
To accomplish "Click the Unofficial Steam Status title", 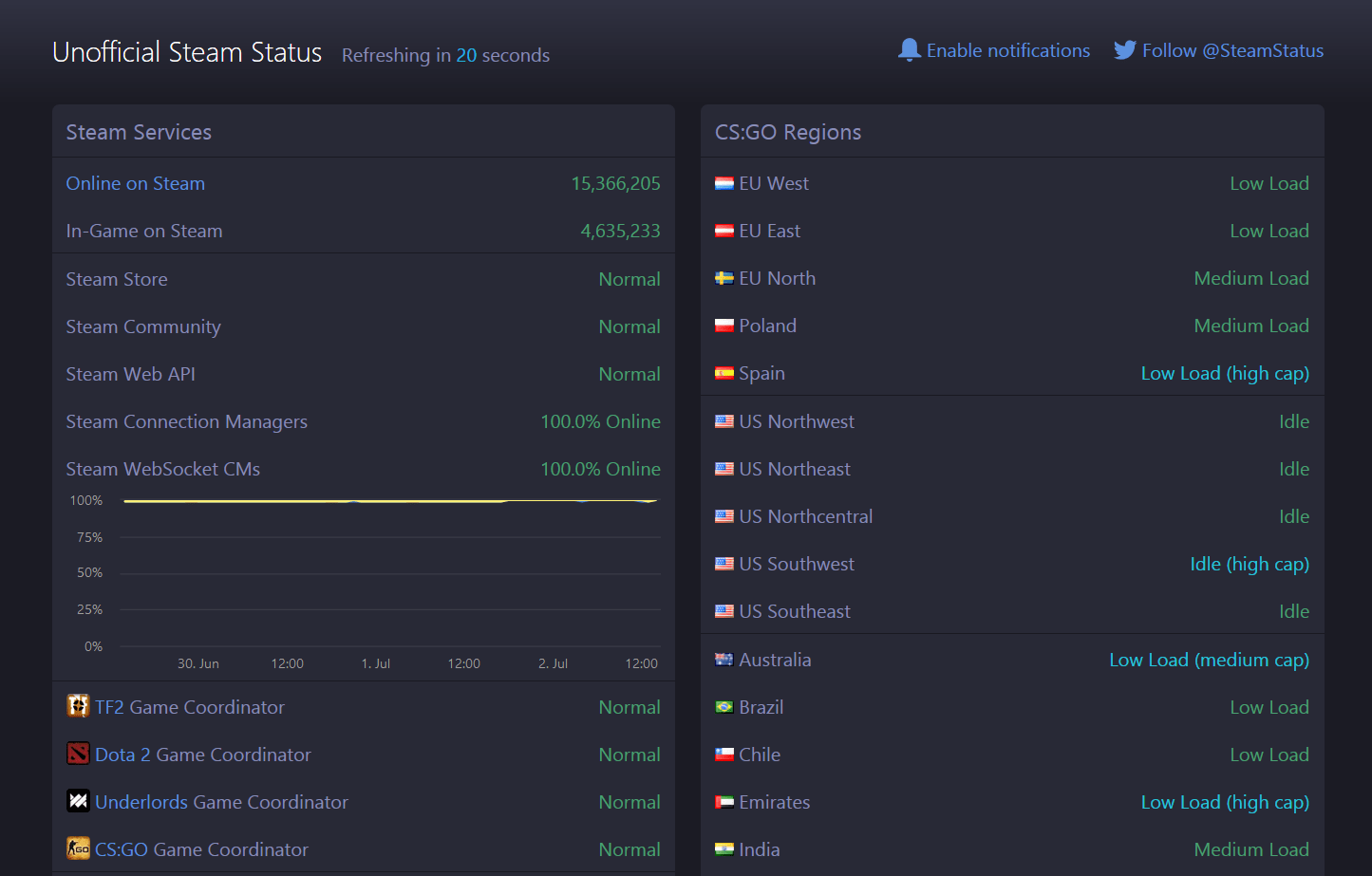I will click(x=187, y=52).
